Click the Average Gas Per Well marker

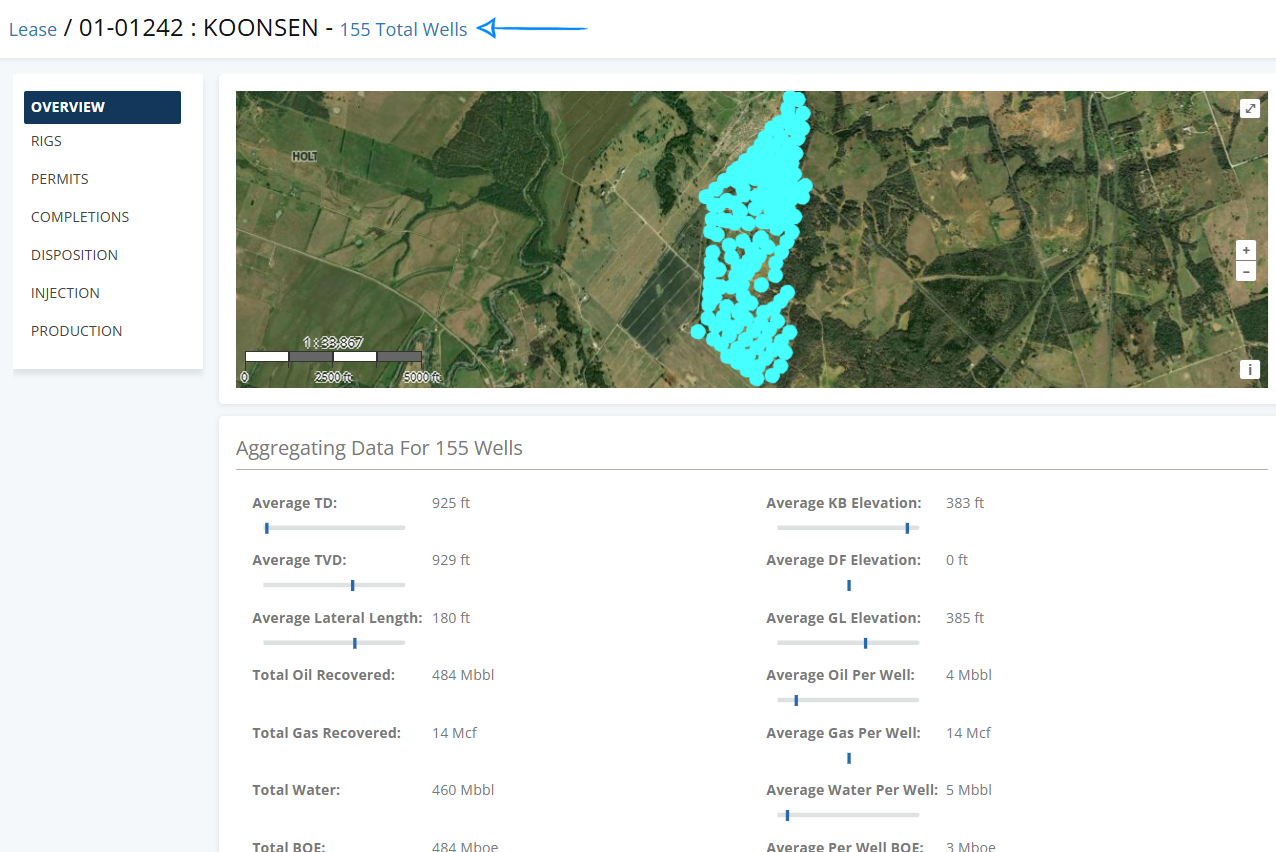coord(849,758)
